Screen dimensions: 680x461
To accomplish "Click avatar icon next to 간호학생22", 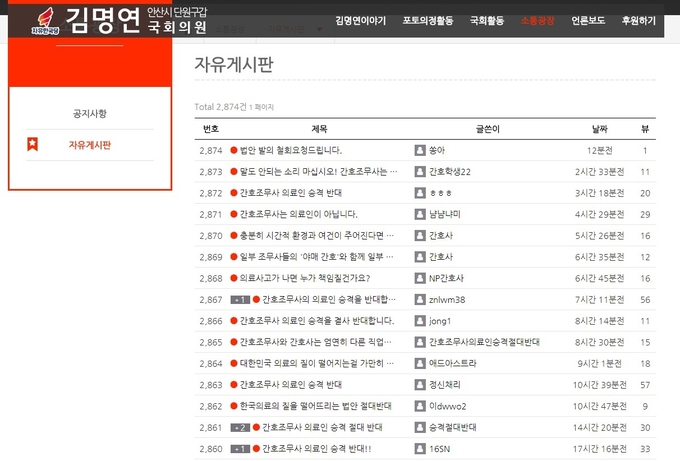I will [x=420, y=172].
